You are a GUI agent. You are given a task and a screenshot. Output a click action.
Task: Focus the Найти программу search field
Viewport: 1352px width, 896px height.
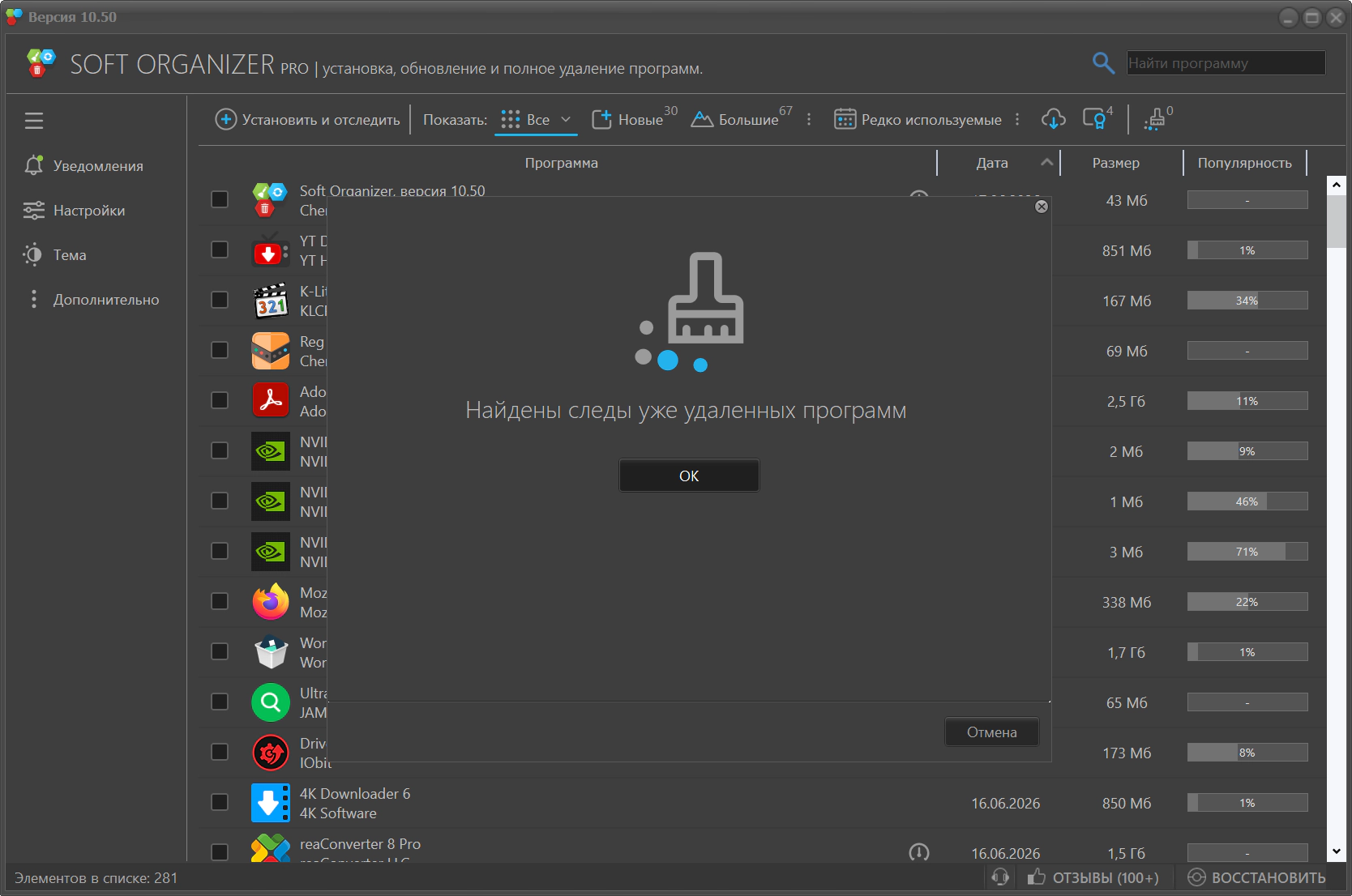[x=1226, y=62]
